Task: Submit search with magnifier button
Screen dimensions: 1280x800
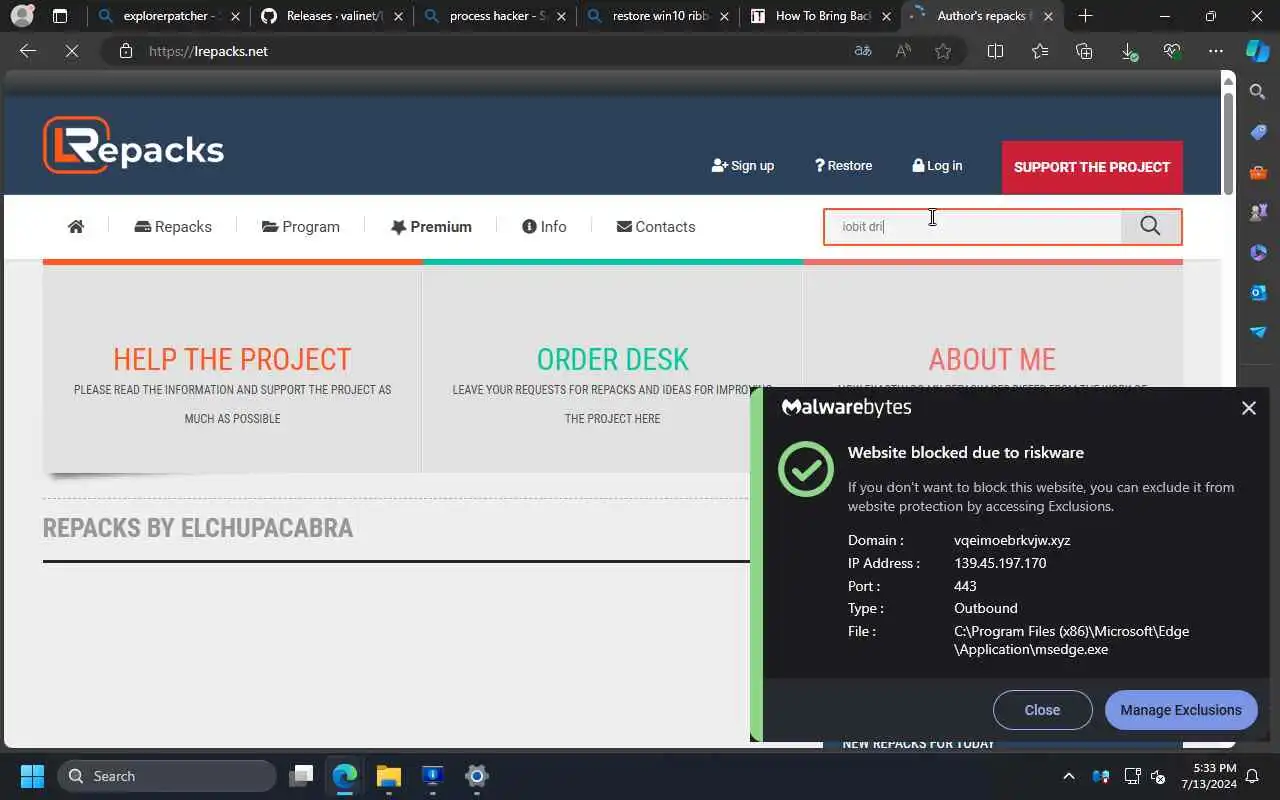Action: click(1150, 226)
